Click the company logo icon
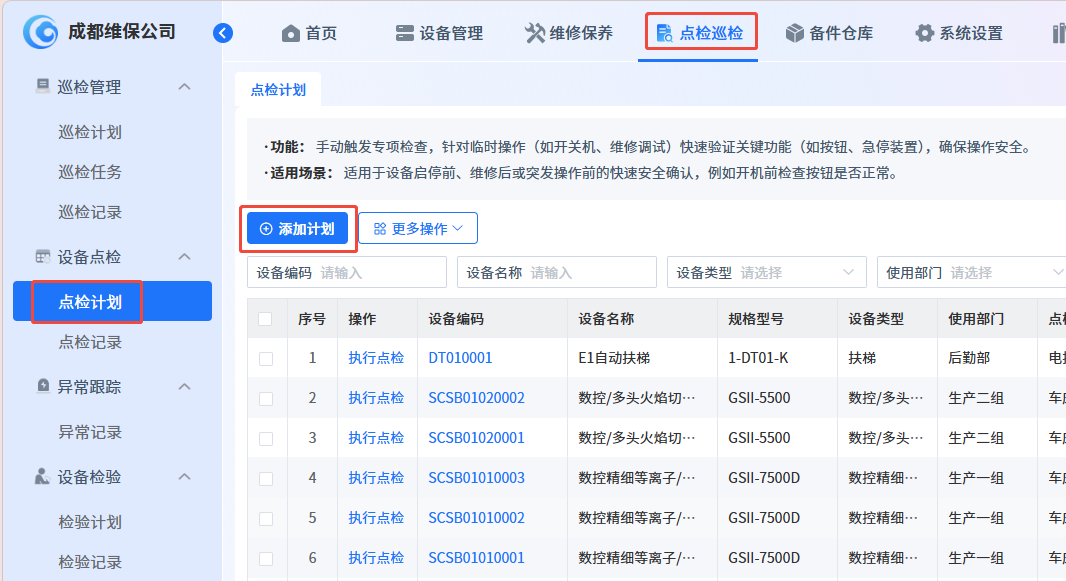The height and width of the screenshot is (581, 1066). [x=40, y=32]
